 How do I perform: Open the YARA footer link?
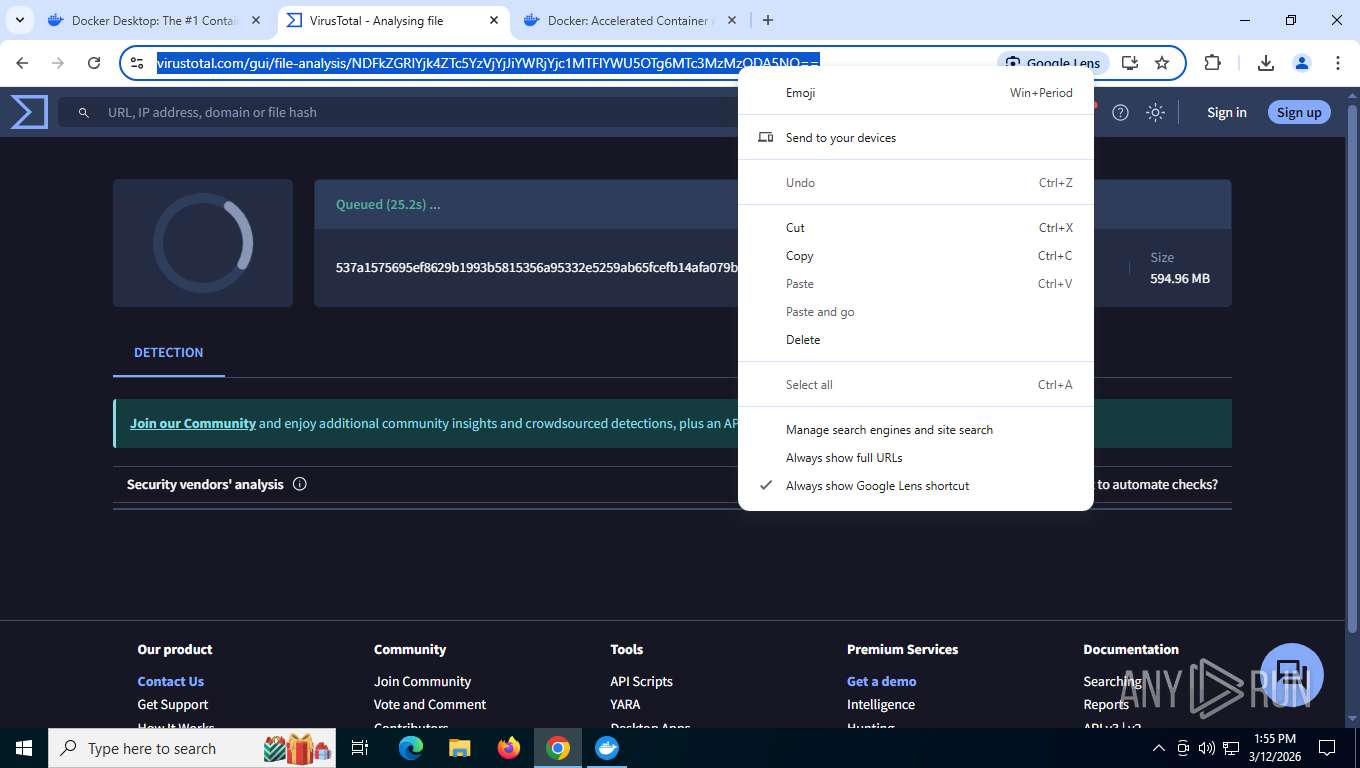[x=625, y=704]
